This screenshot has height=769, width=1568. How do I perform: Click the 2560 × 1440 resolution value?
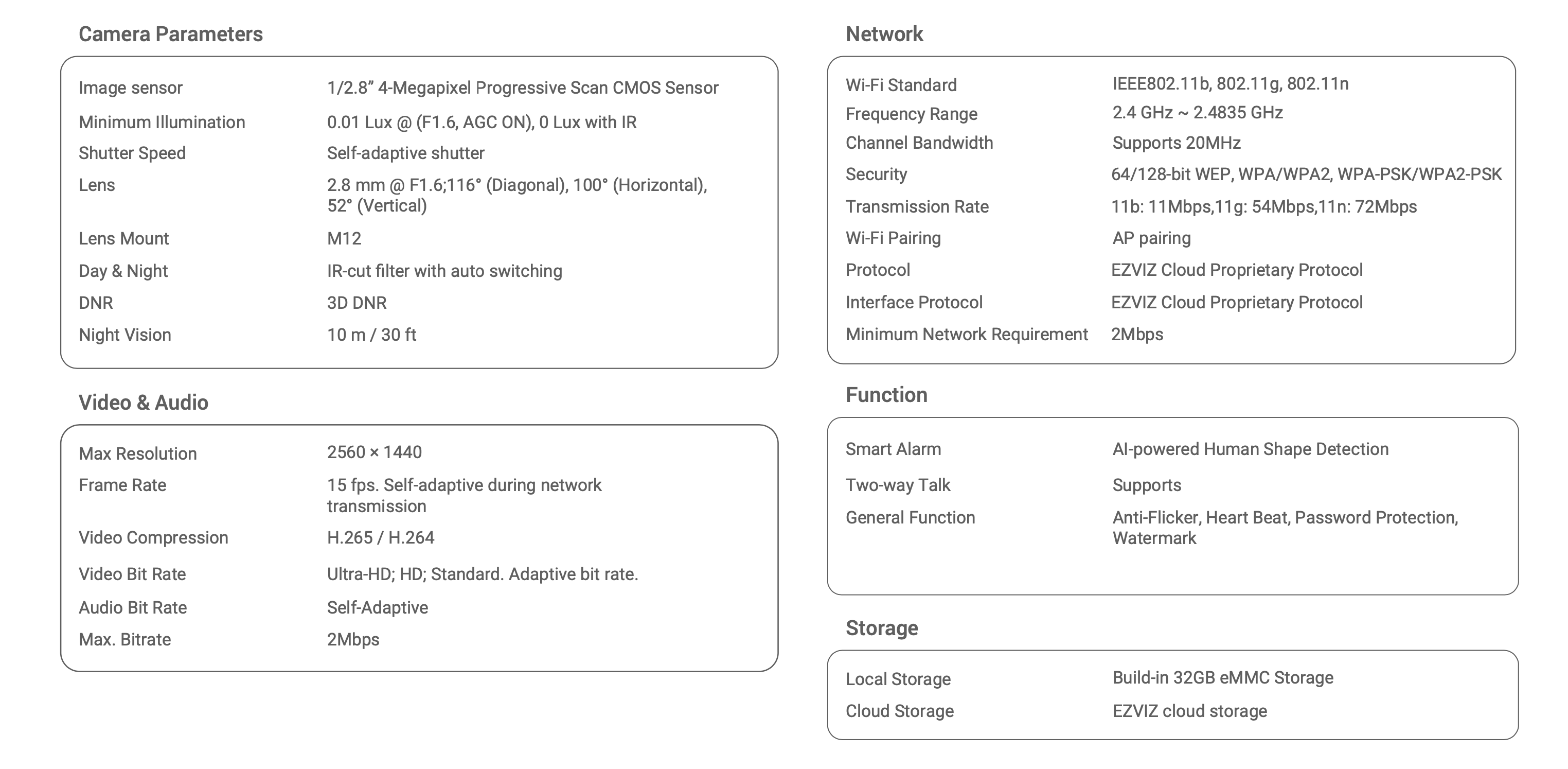coord(374,452)
